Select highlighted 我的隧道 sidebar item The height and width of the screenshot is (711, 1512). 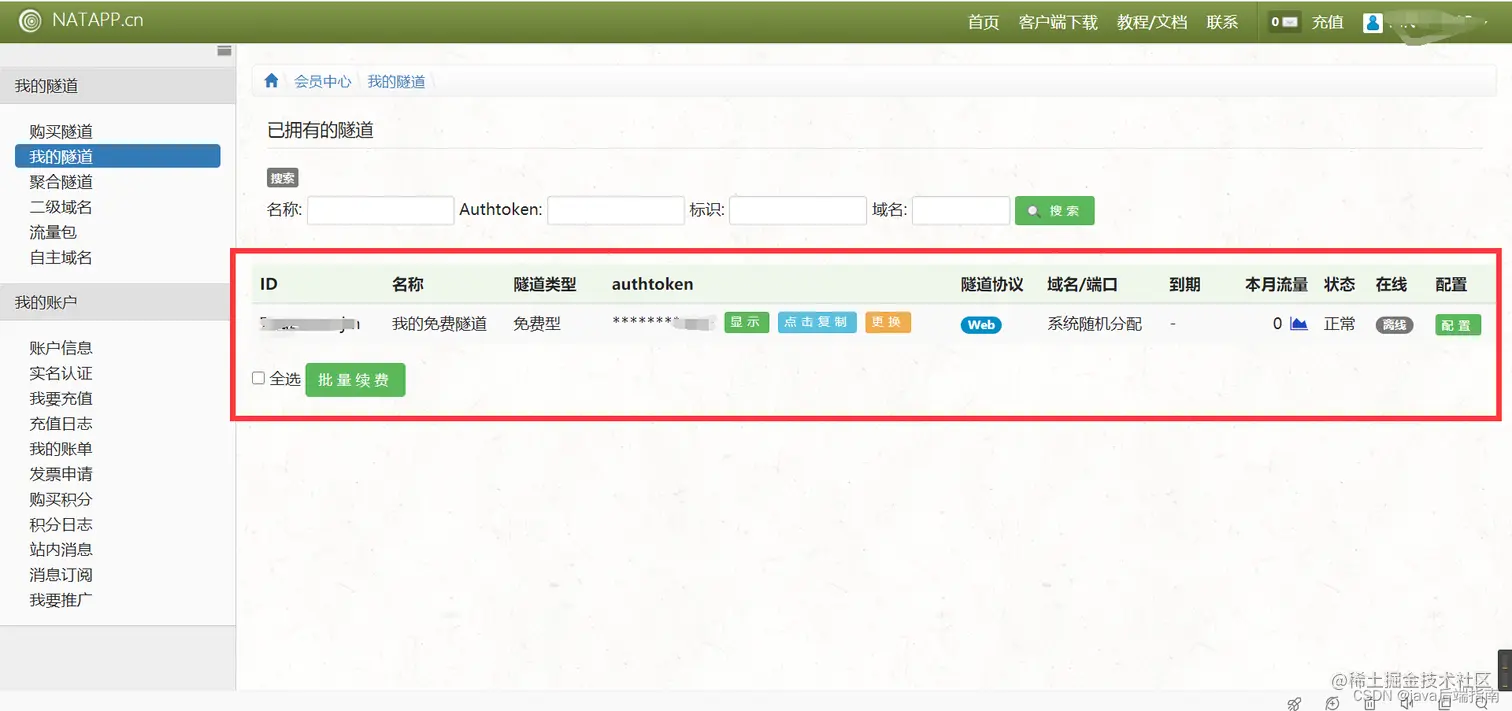point(118,156)
